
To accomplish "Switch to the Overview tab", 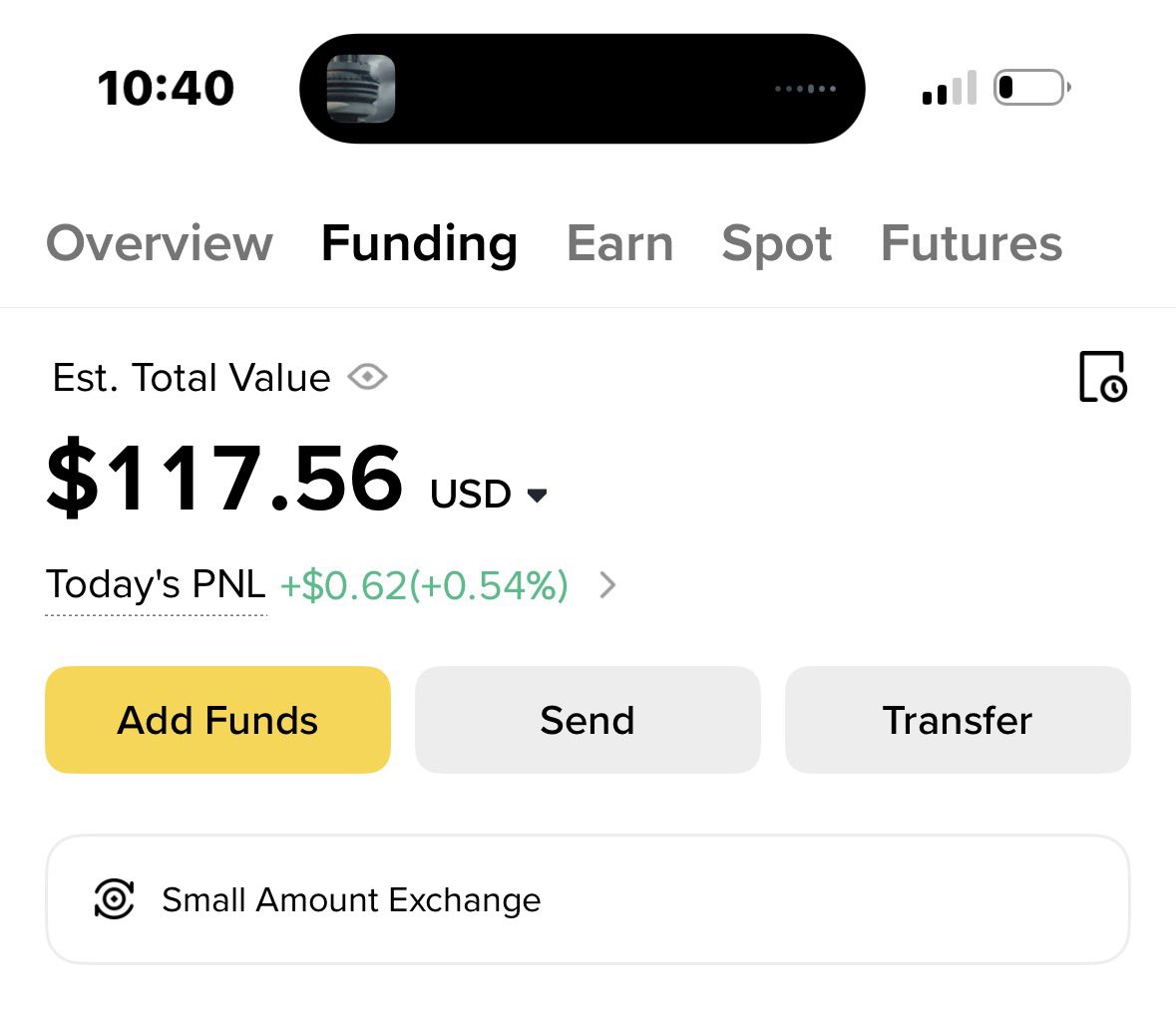I will tap(159, 243).
